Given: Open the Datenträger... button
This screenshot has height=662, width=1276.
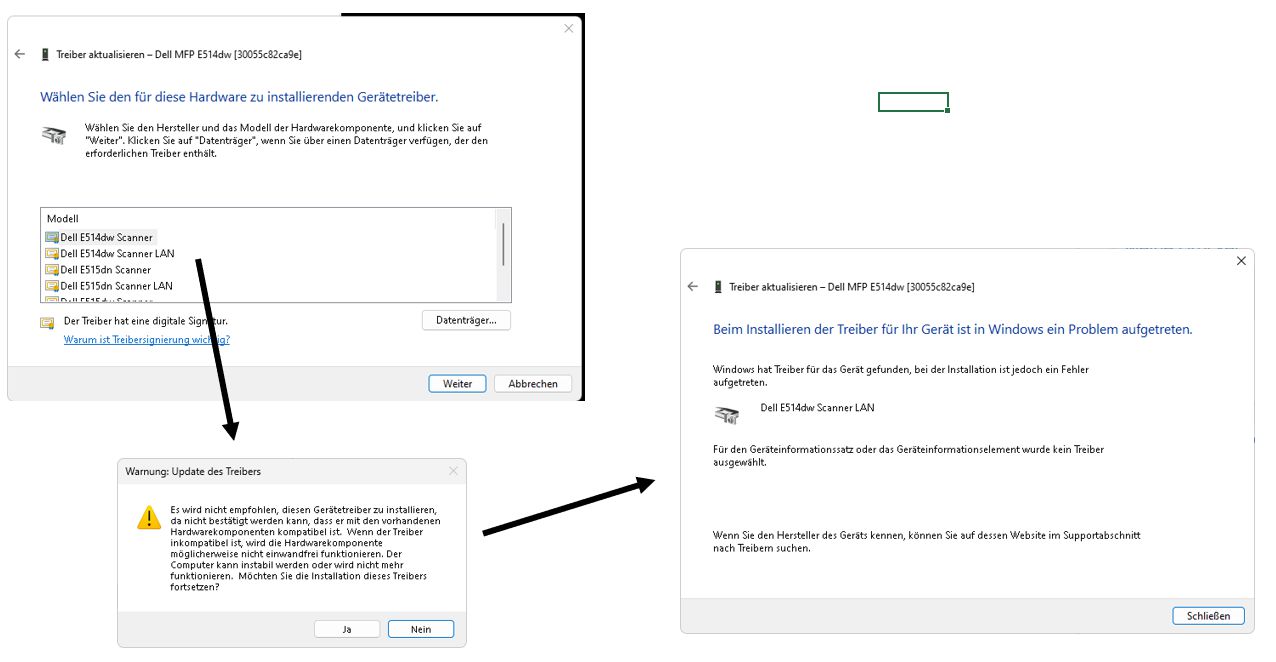Looking at the screenshot, I should [466, 320].
